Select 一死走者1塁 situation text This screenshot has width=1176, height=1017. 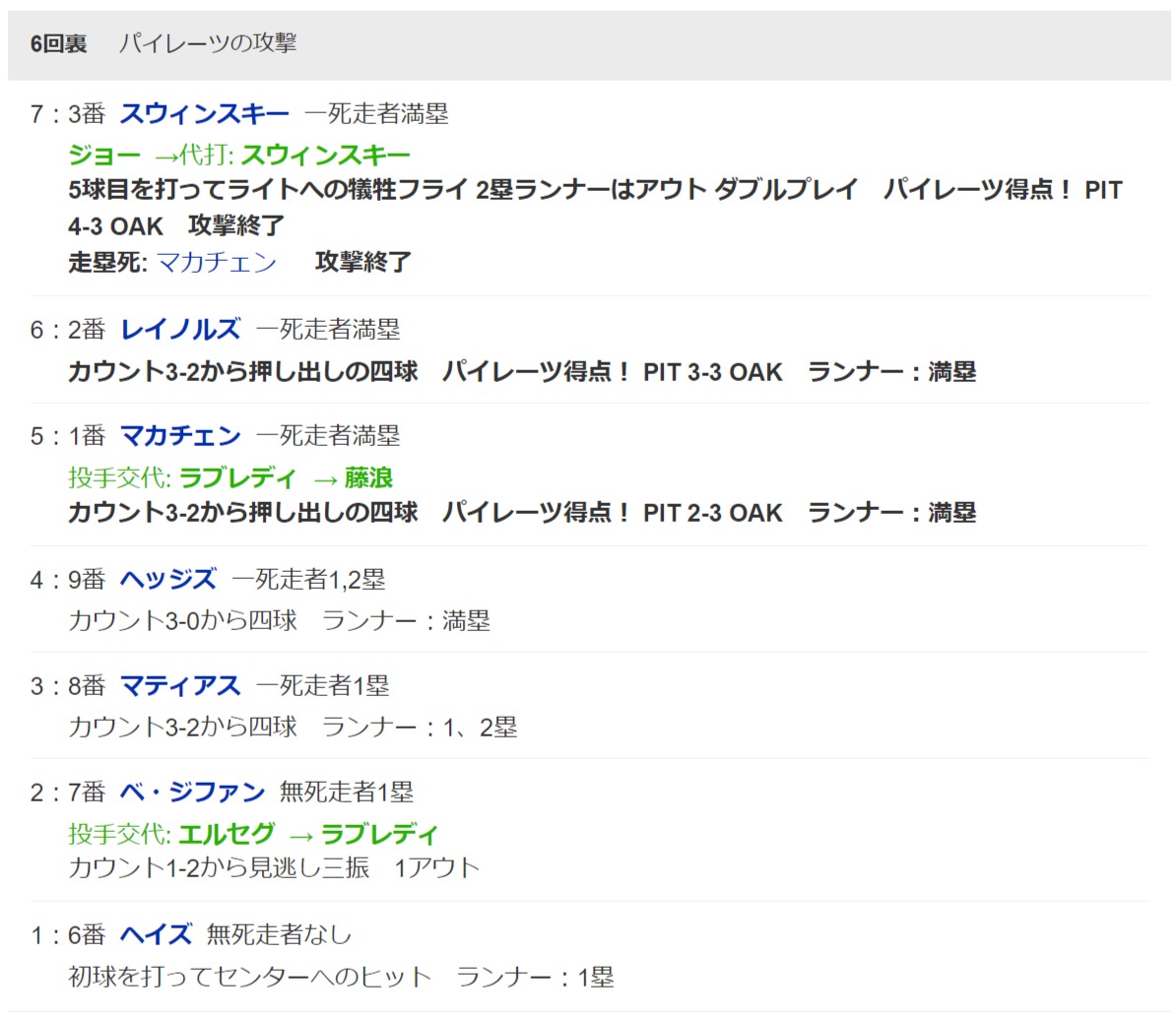(x=322, y=686)
